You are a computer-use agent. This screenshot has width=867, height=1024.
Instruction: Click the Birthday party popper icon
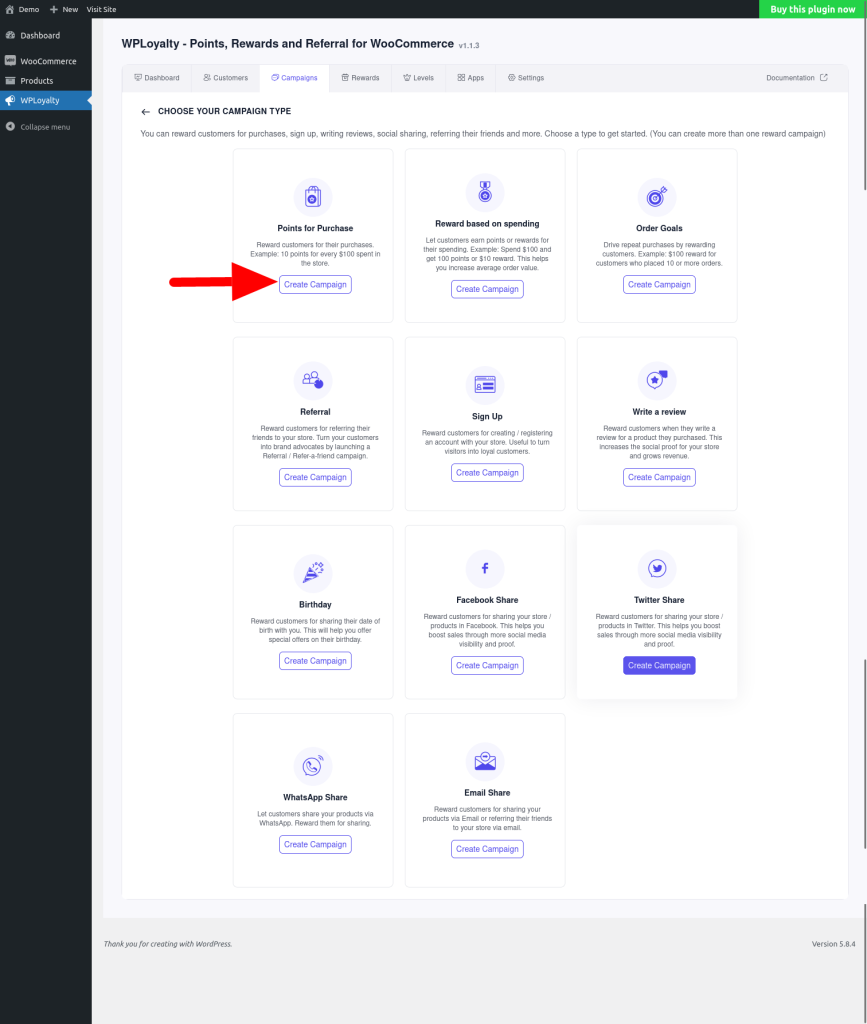click(313, 572)
